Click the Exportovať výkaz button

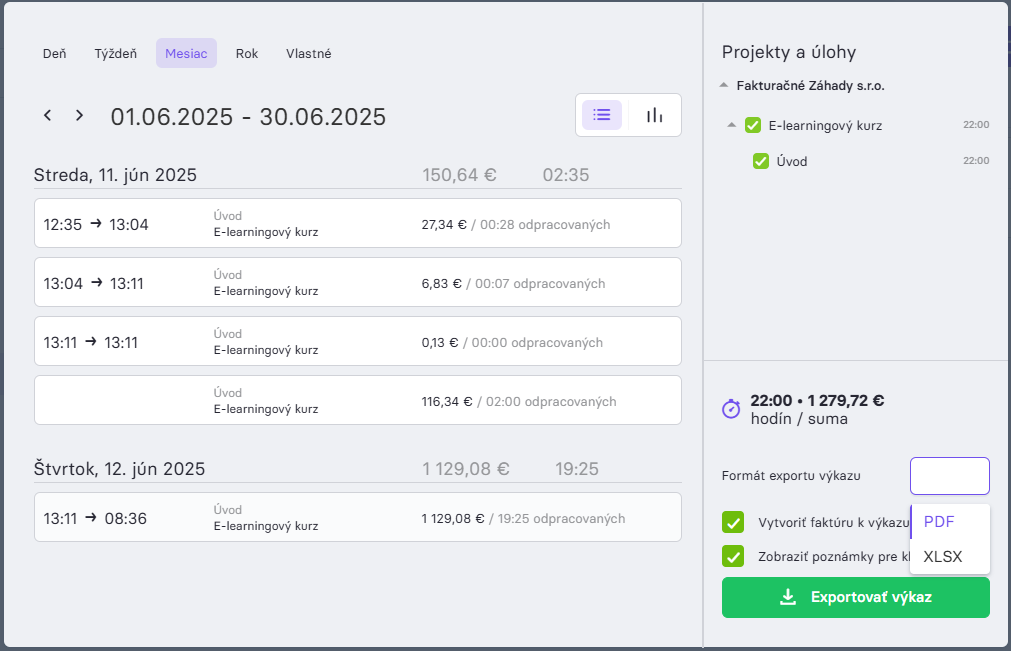(856, 598)
